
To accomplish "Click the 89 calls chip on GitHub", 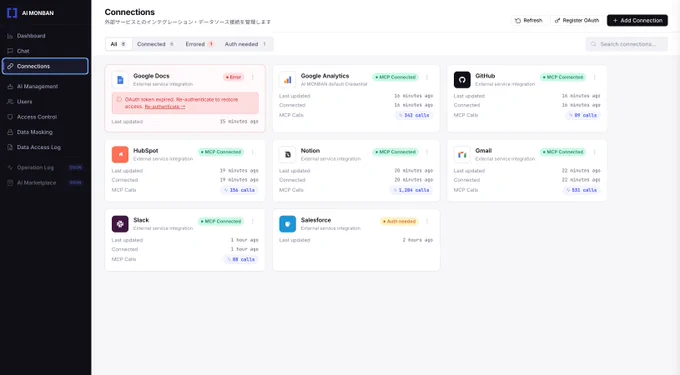I will 583,115.
